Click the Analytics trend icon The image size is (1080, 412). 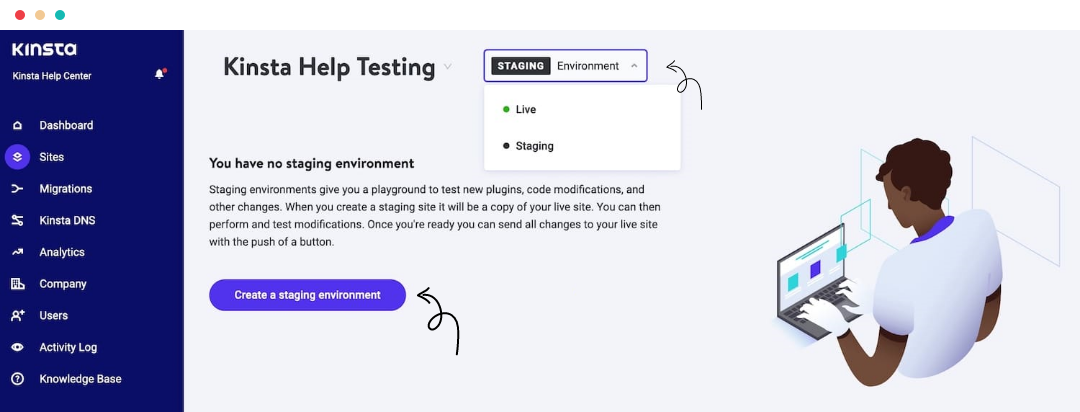click(x=17, y=252)
